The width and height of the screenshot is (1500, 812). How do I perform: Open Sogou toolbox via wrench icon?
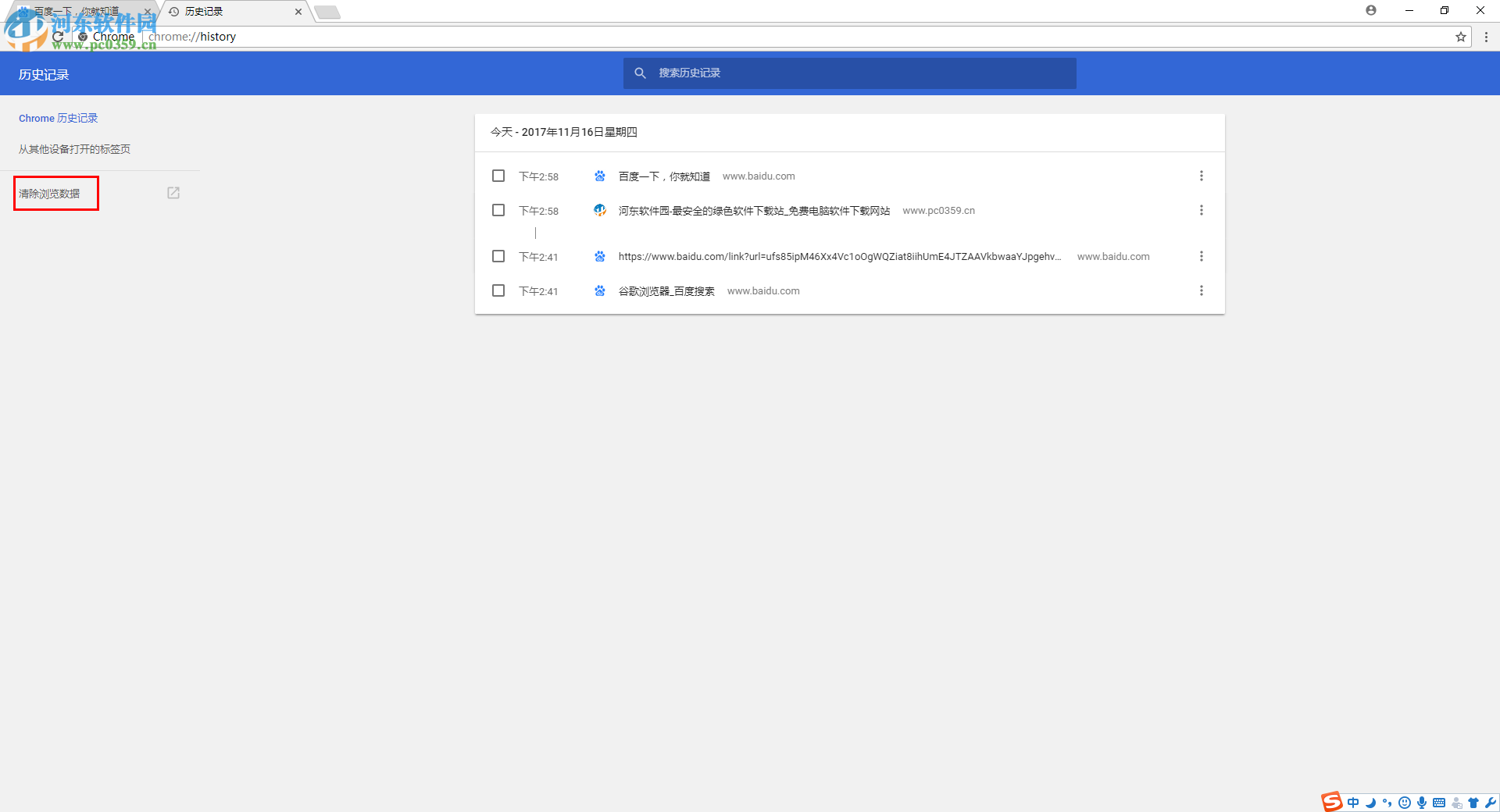click(x=1491, y=803)
